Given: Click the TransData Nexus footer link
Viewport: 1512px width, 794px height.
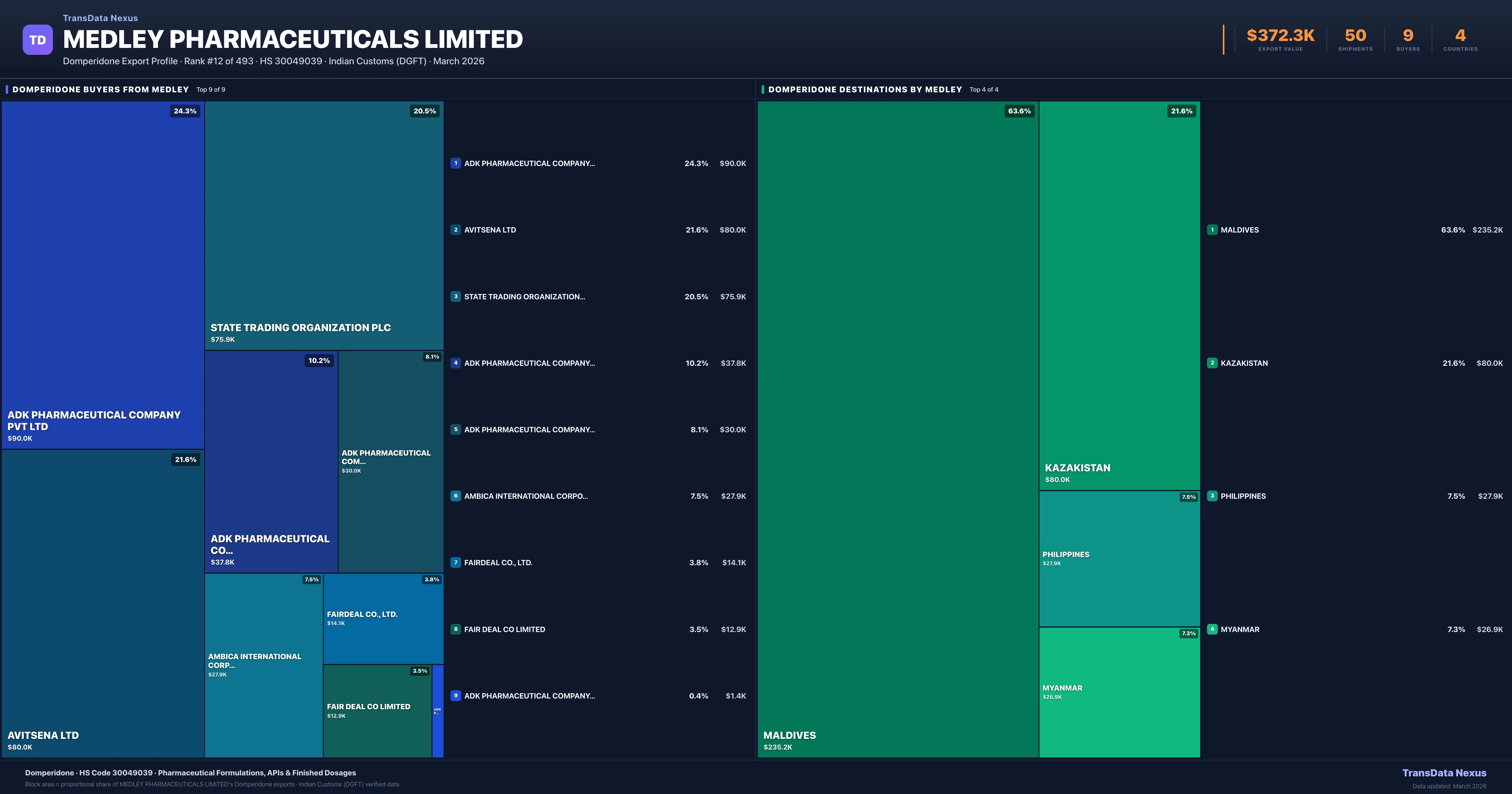Looking at the screenshot, I should click(x=1444, y=773).
